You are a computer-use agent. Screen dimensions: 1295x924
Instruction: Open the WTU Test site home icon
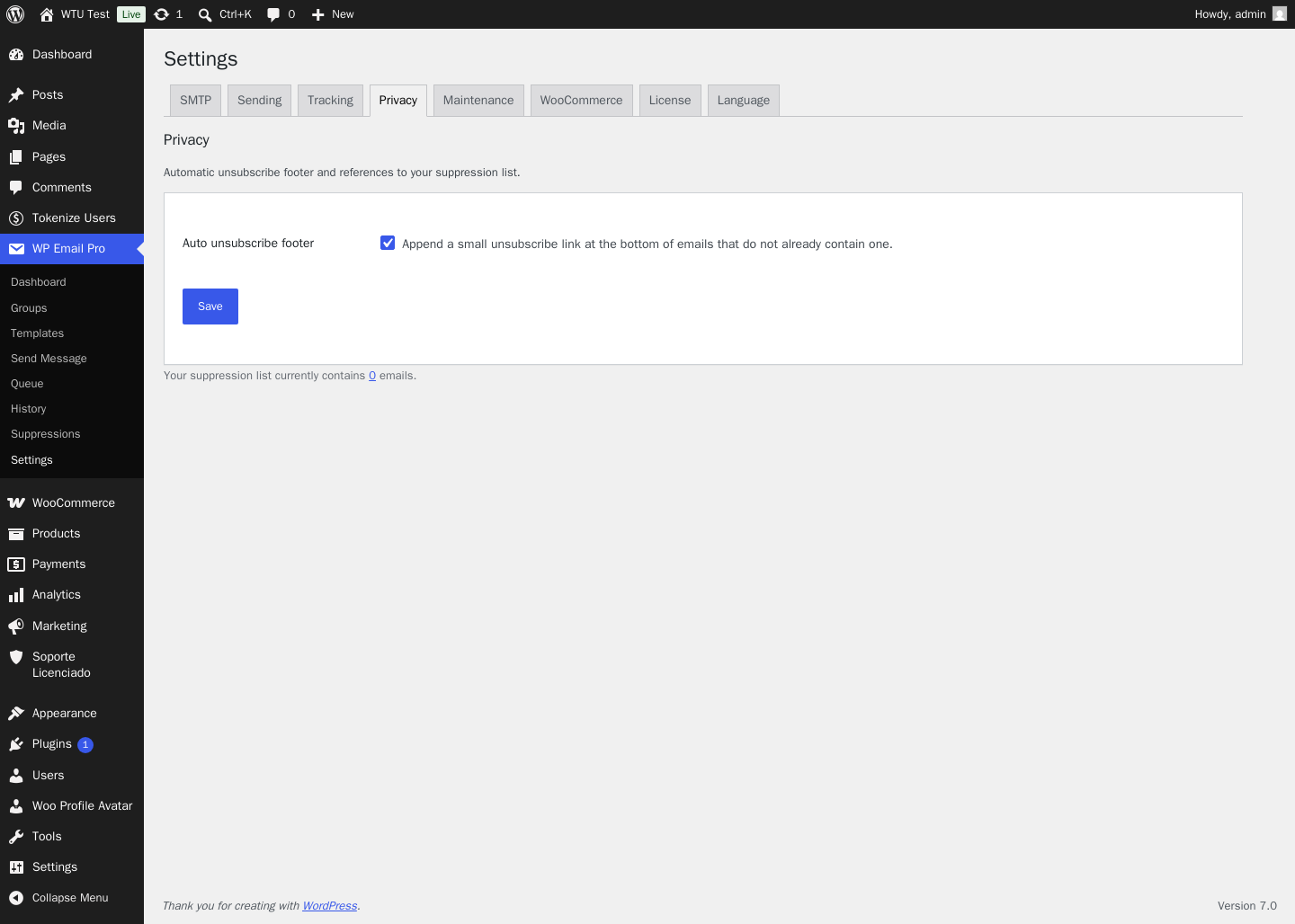click(47, 14)
